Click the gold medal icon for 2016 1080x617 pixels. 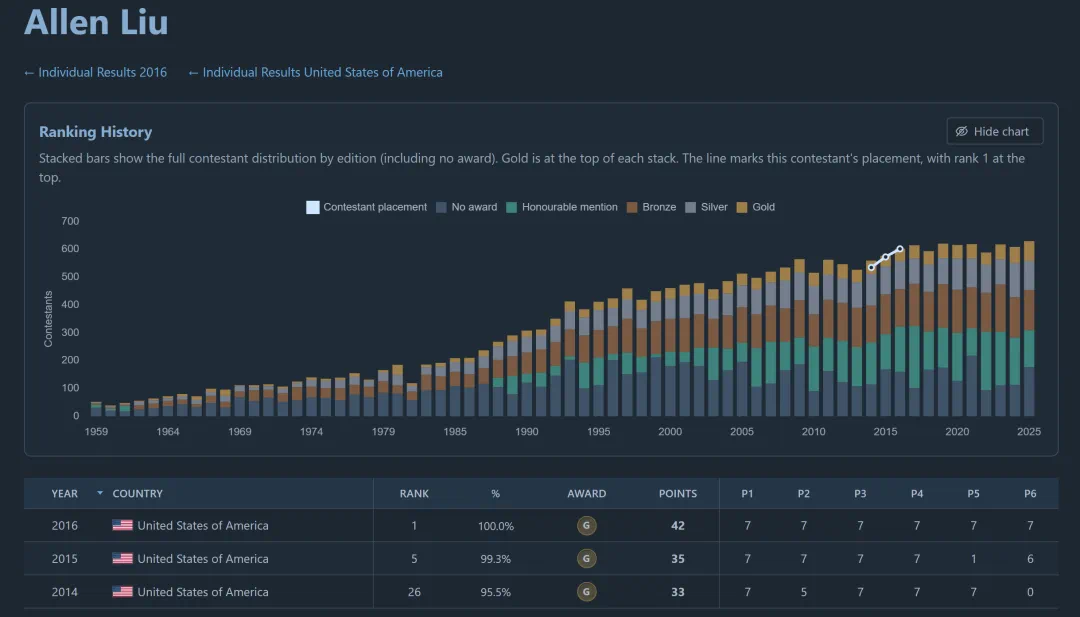[586, 525]
